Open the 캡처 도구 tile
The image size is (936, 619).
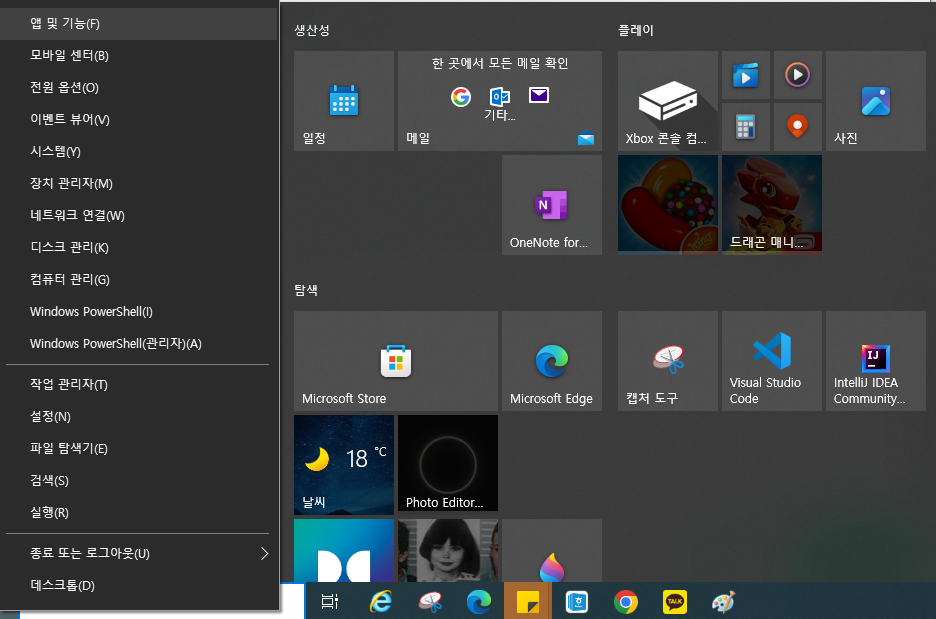click(x=667, y=361)
